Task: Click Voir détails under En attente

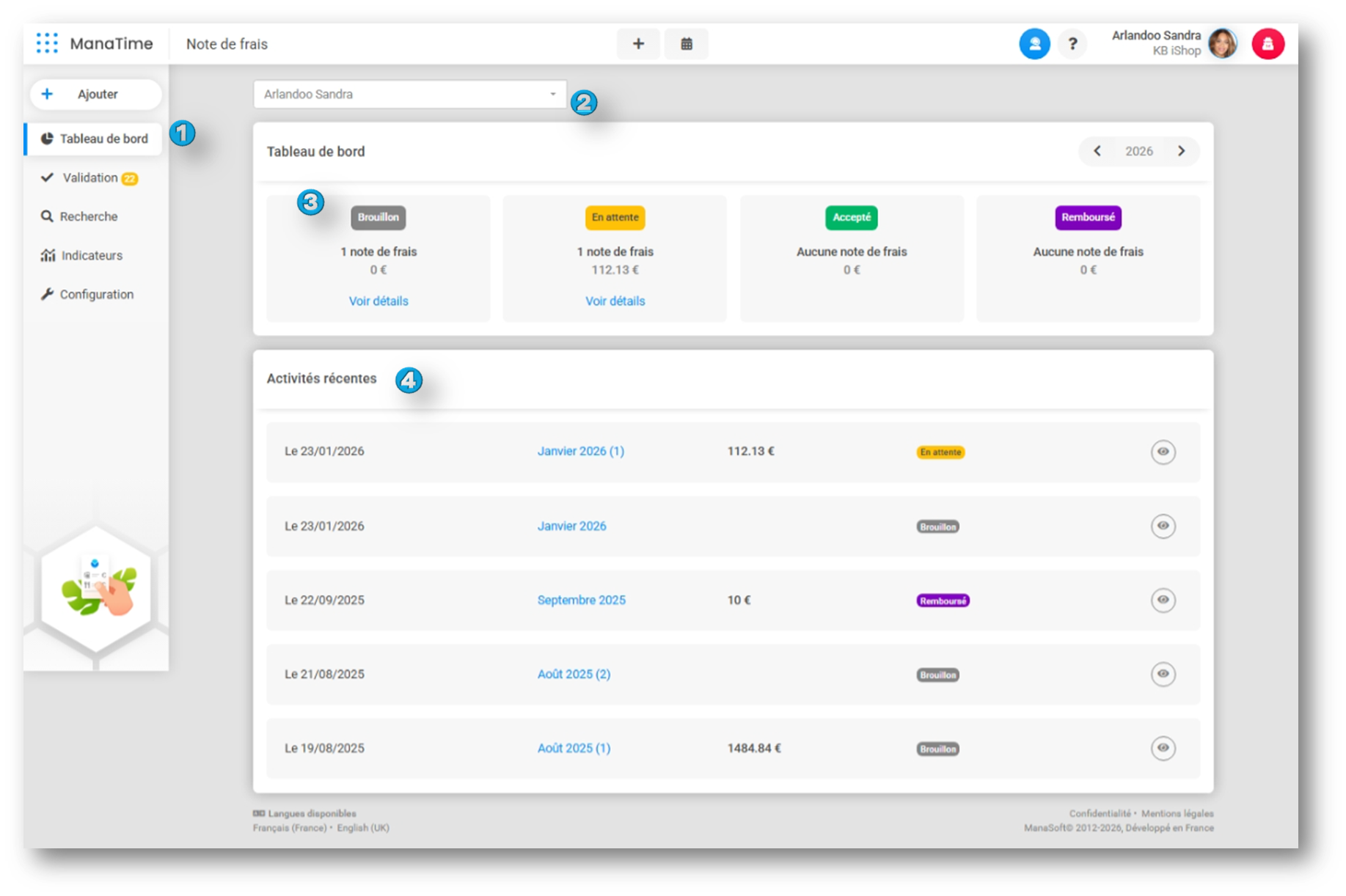Action: [615, 301]
